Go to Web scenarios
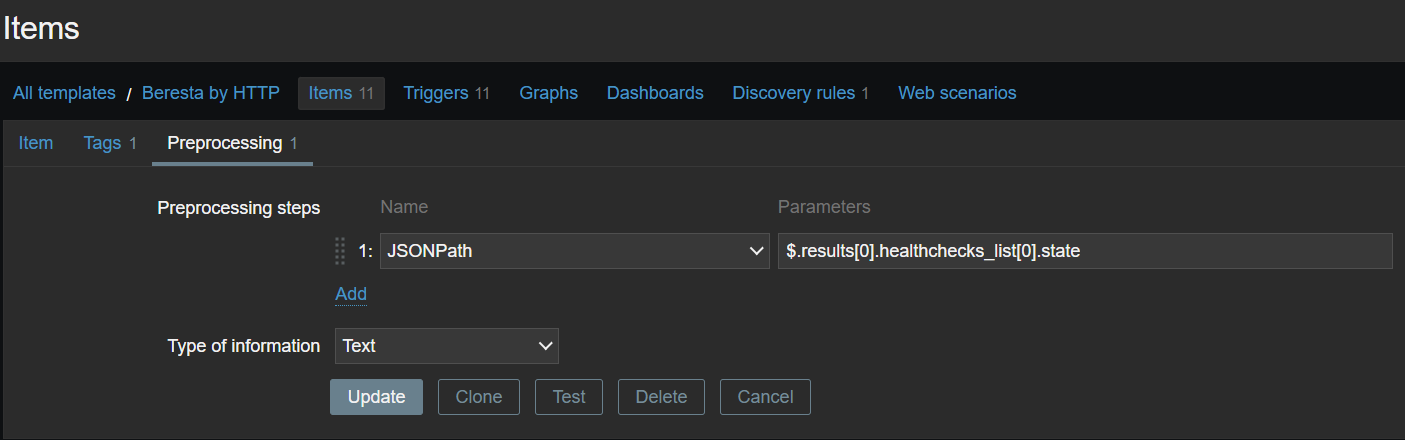This screenshot has width=1405, height=440. [957, 93]
